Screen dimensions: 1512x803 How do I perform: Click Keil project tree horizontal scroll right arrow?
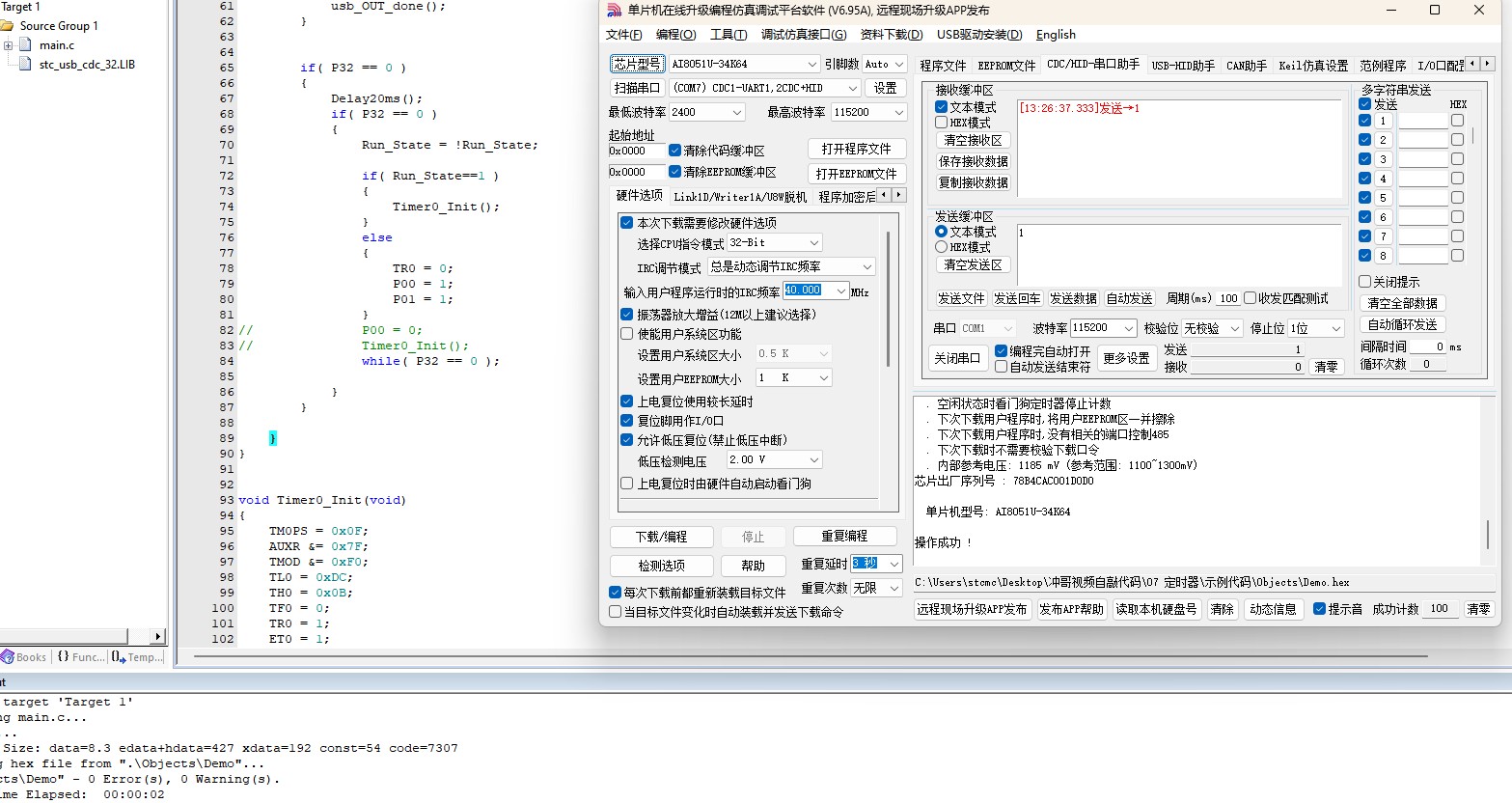point(158,636)
